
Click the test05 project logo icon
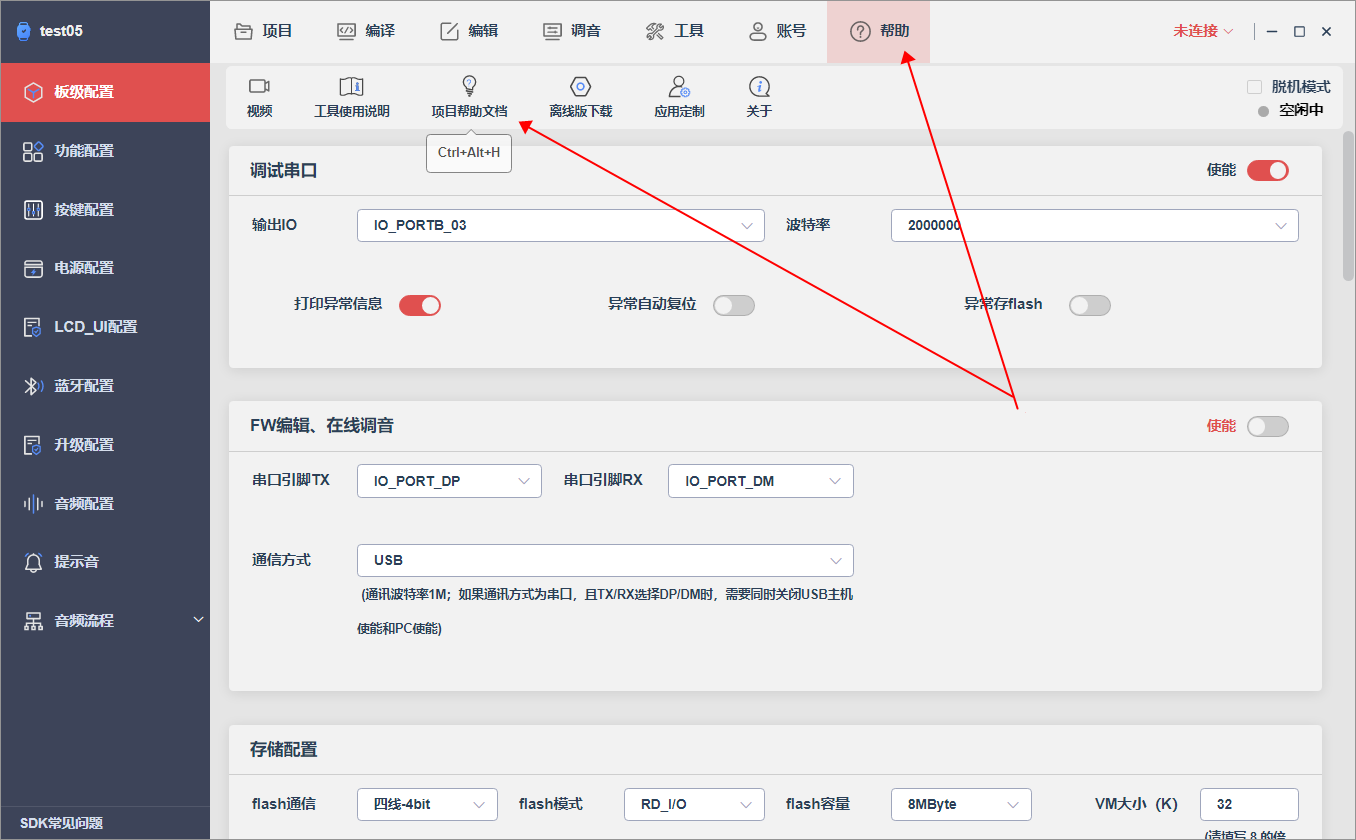click(24, 31)
